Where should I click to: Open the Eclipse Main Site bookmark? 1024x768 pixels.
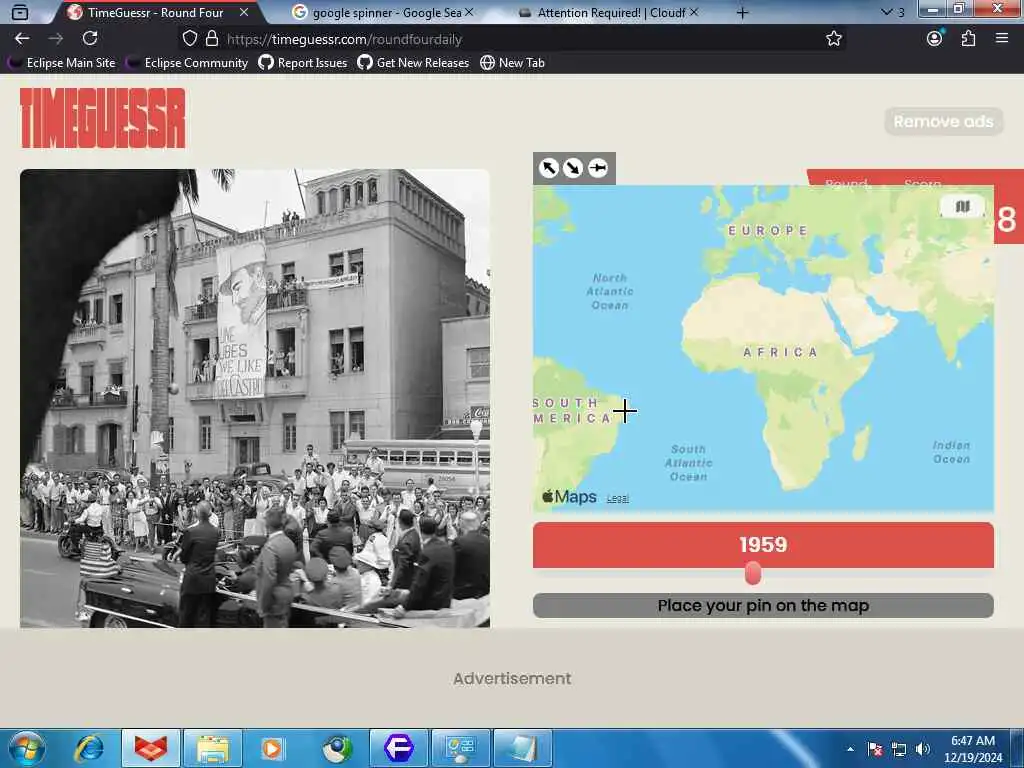[x=62, y=63]
